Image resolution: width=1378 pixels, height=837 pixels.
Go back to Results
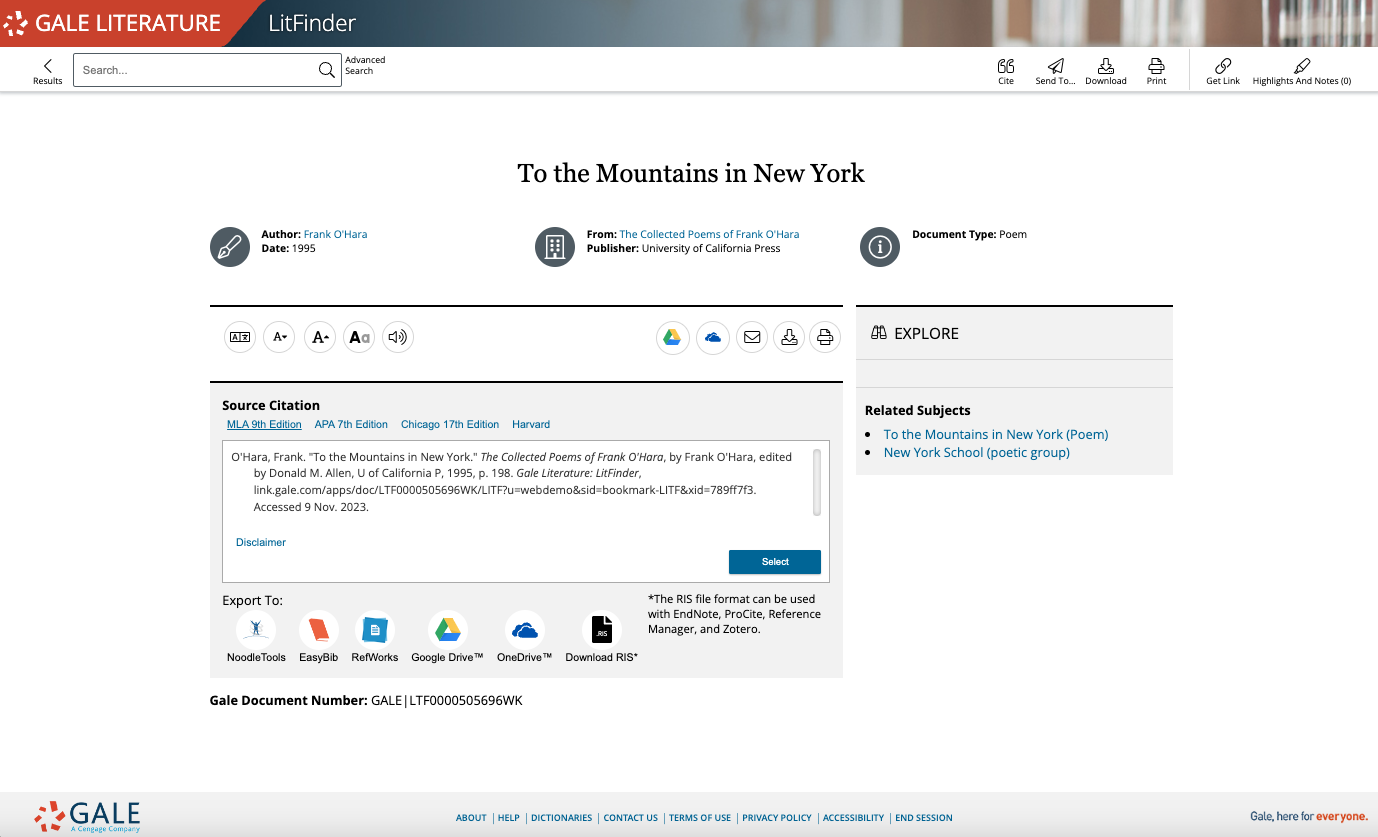pyautogui.click(x=47, y=71)
